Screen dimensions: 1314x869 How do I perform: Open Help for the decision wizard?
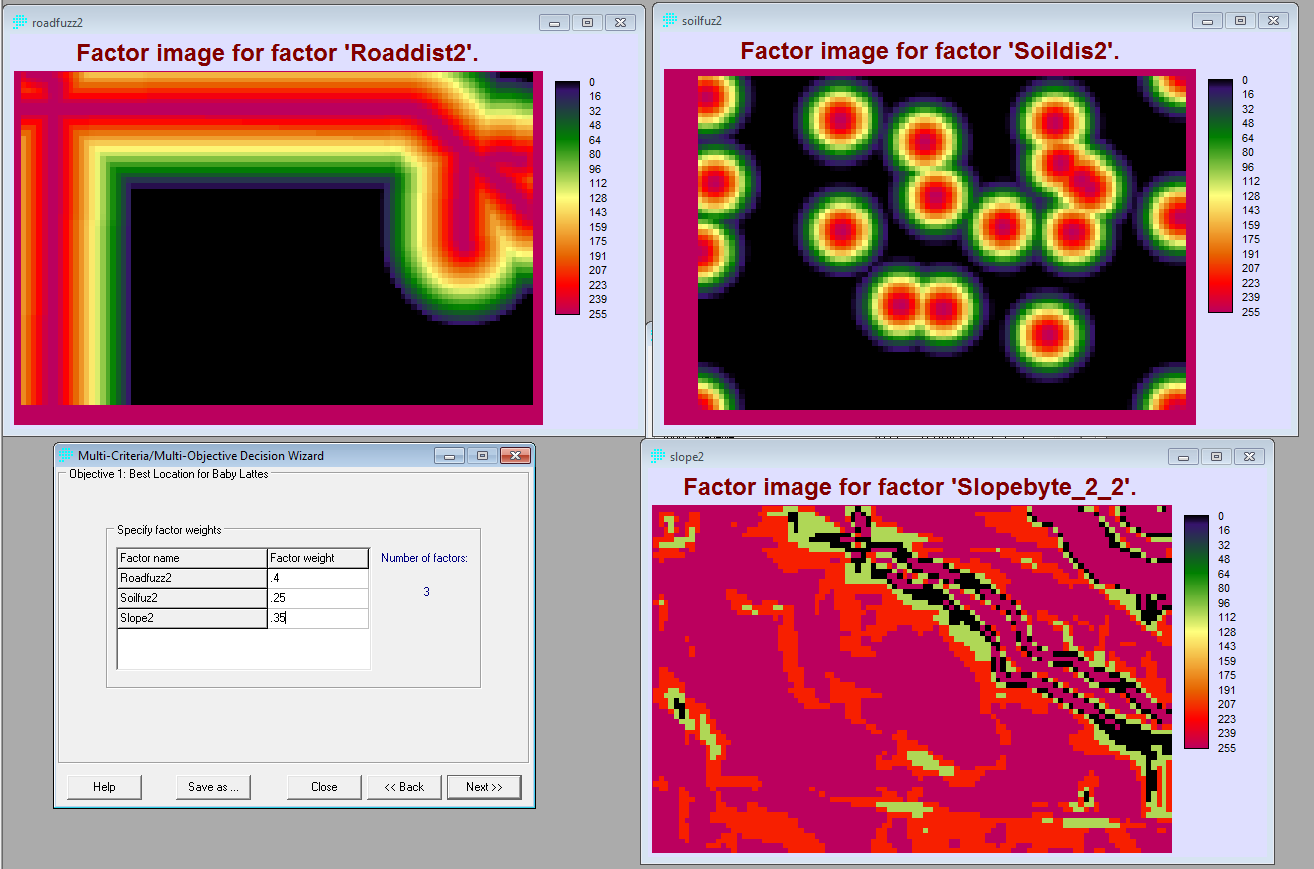point(104,787)
